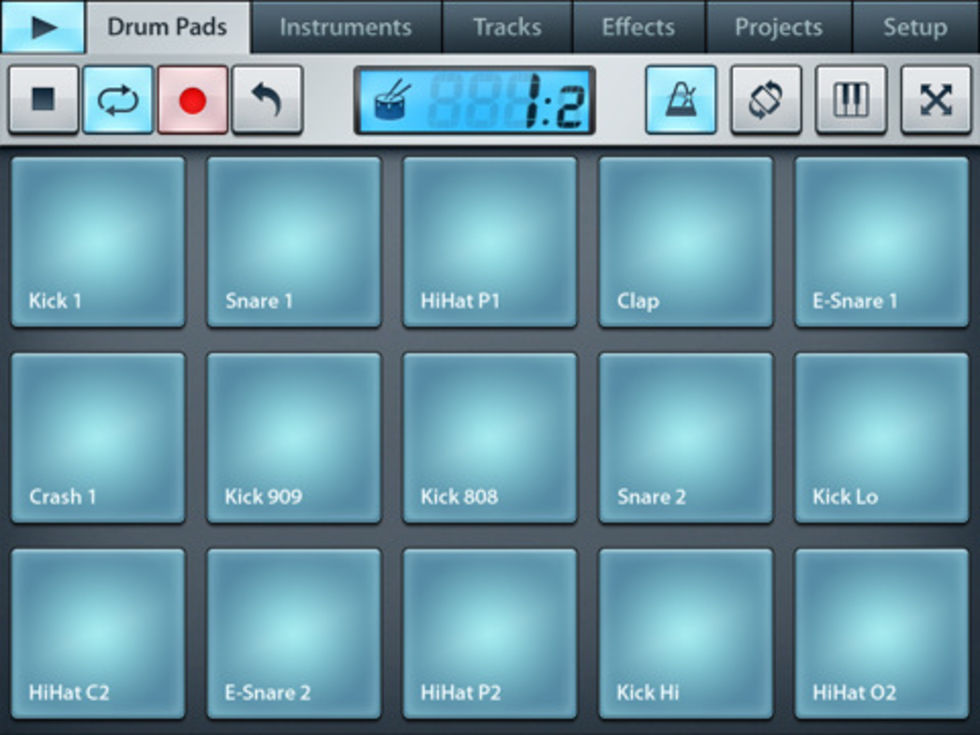Tap the drum icon in the display
Viewport: 980px width, 735px height.
click(392, 101)
